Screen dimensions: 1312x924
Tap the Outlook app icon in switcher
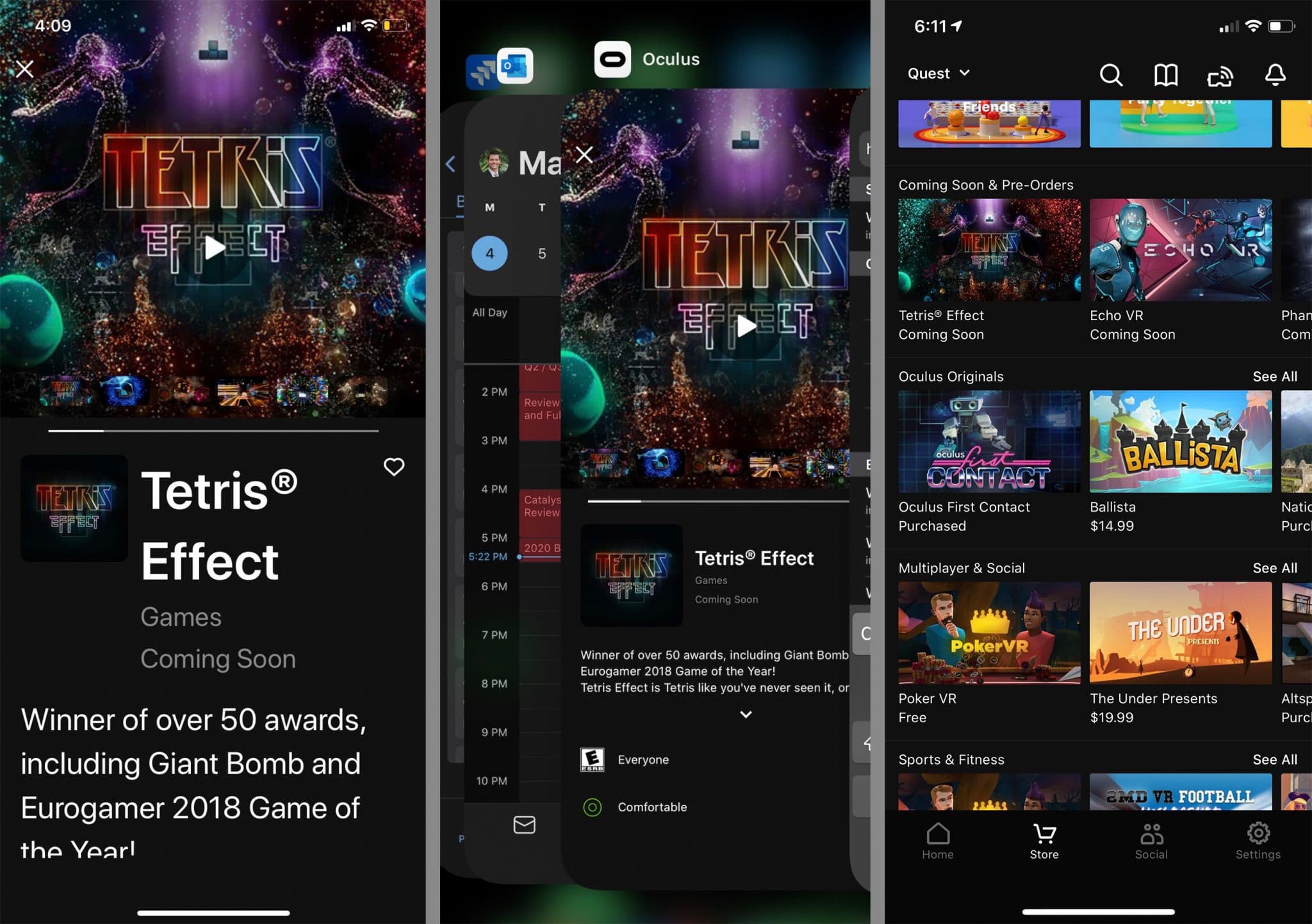(515, 66)
